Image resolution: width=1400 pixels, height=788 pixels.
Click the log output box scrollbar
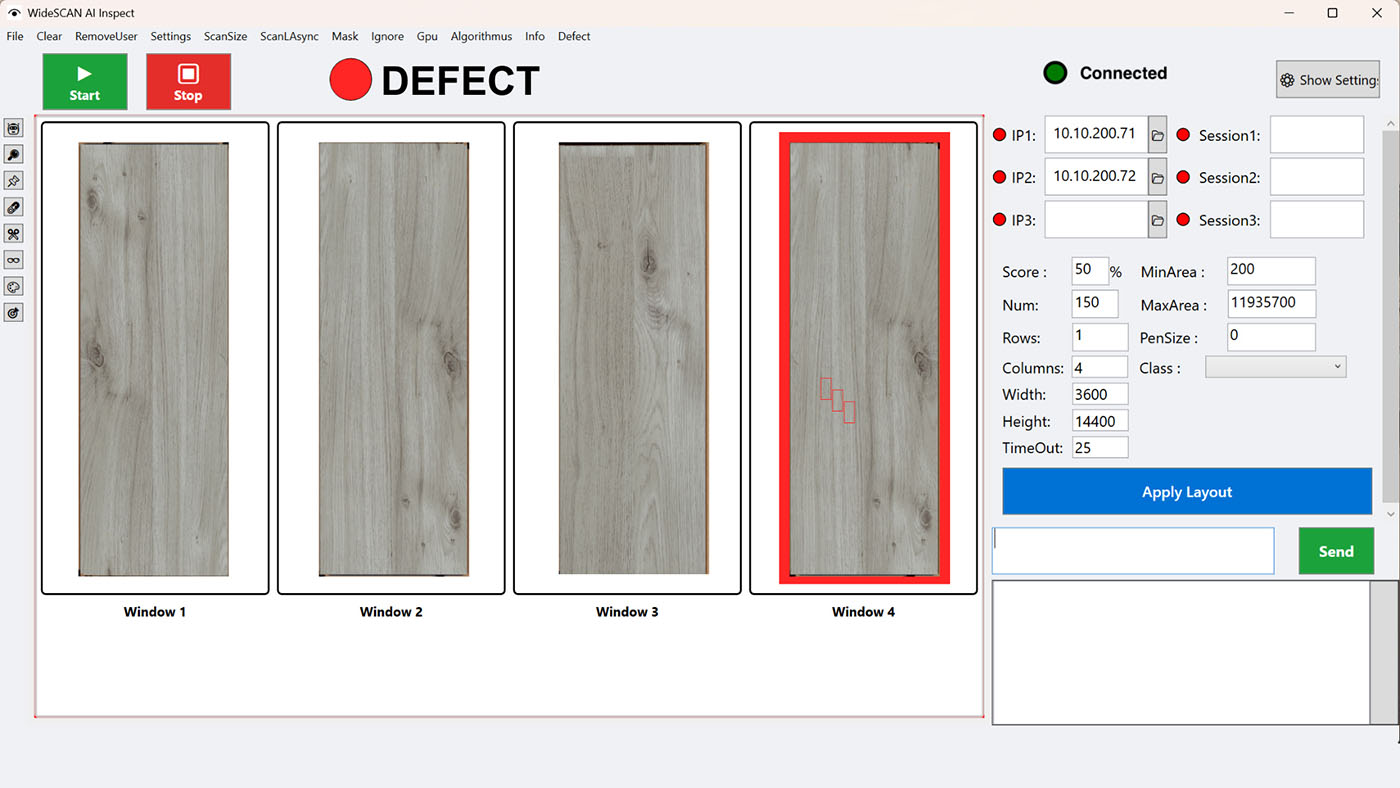pos(1383,652)
